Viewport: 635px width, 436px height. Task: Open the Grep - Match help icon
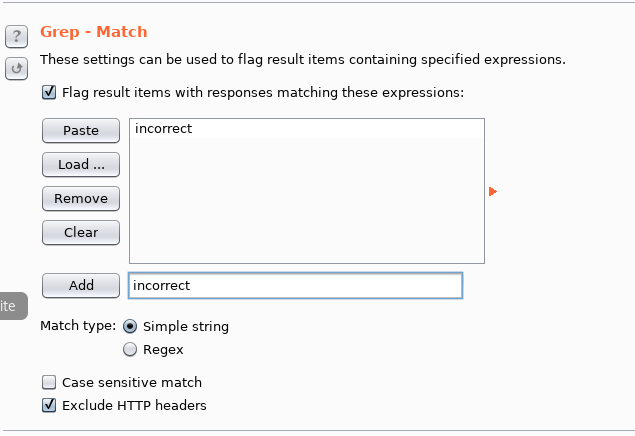click(x=16, y=38)
